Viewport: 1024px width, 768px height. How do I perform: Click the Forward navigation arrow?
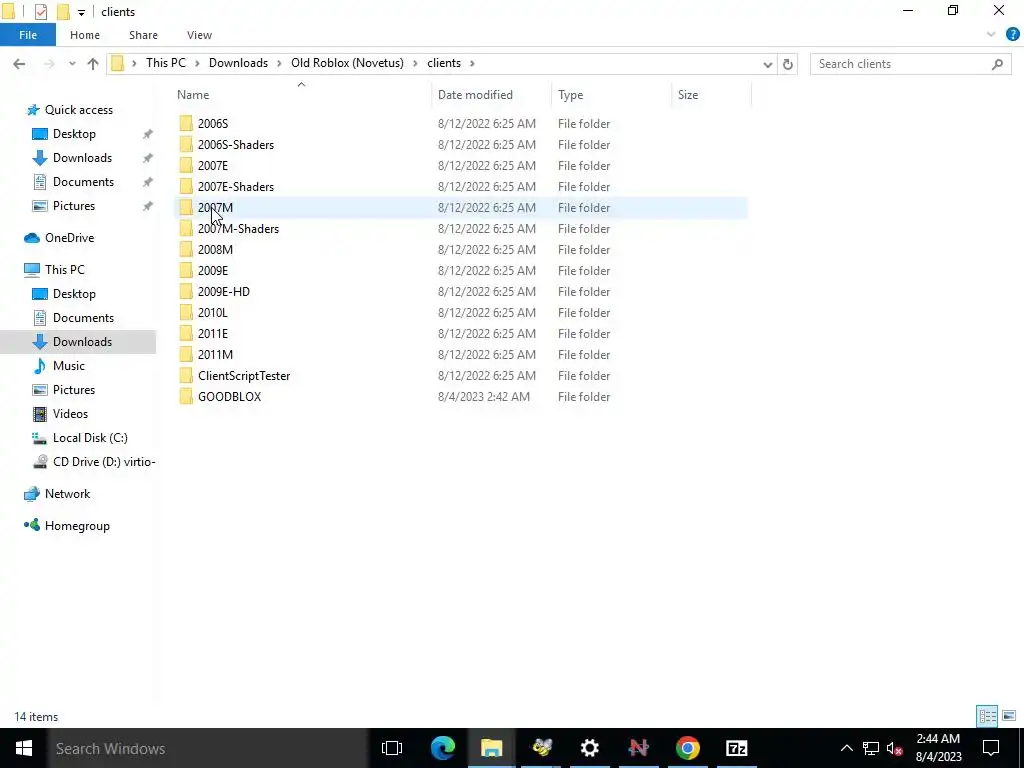(49, 63)
